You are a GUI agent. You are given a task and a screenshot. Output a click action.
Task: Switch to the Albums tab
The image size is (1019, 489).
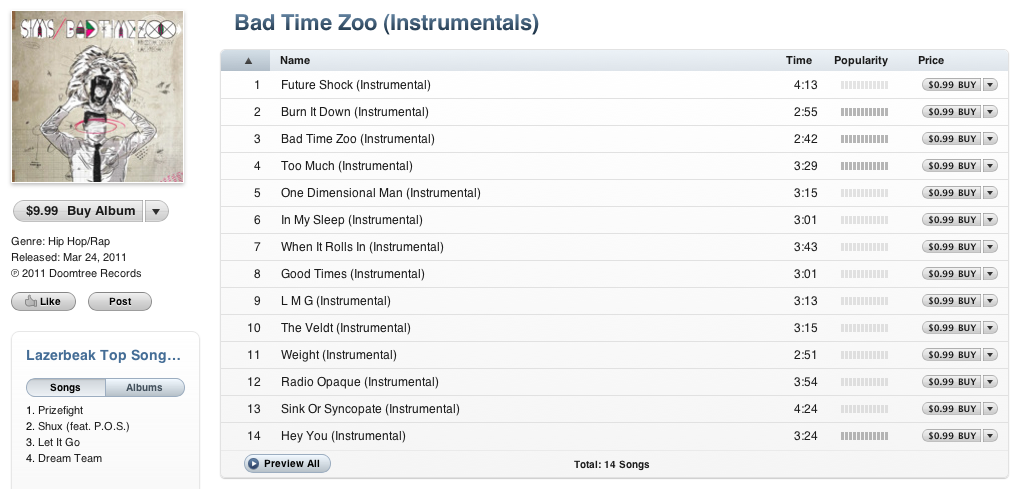point(144,388)
